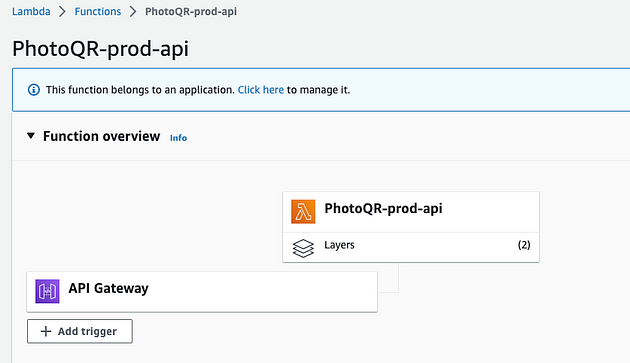Open the 'Click here' application link
This screenshot has width=630, height=363.
coord(261,90)
